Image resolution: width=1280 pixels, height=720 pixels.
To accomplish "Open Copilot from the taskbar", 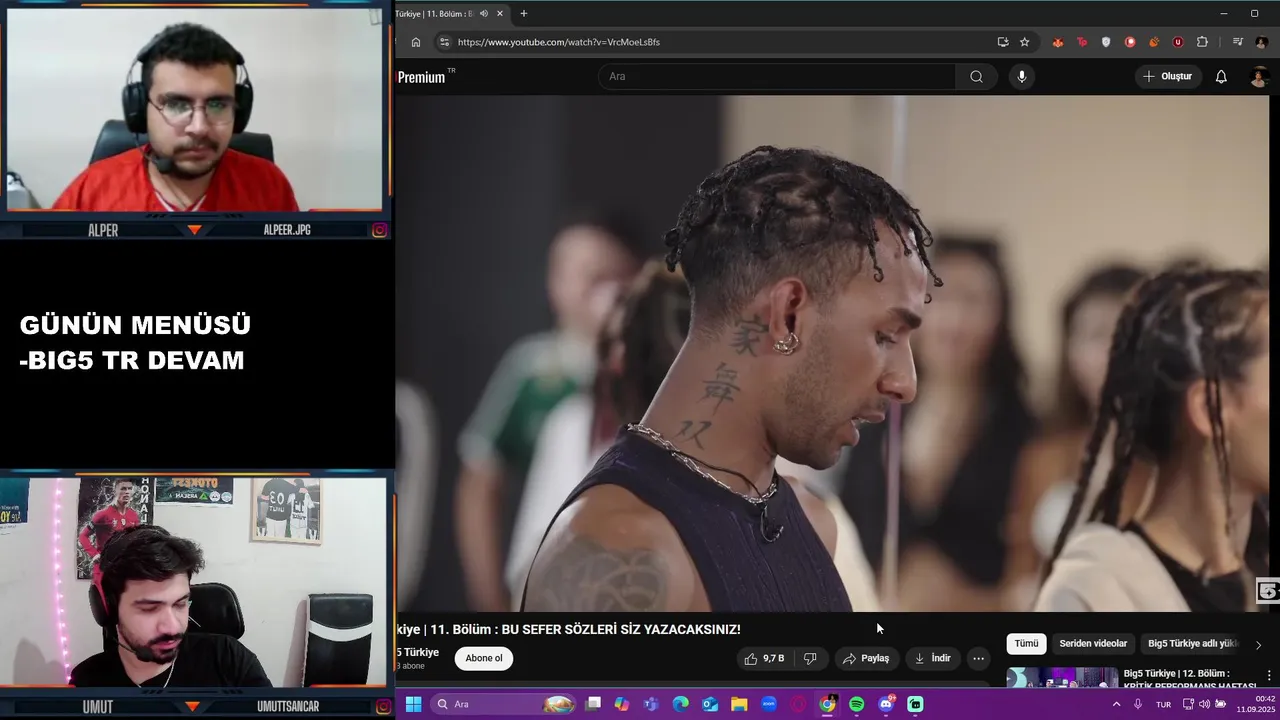I will (622, 704).
